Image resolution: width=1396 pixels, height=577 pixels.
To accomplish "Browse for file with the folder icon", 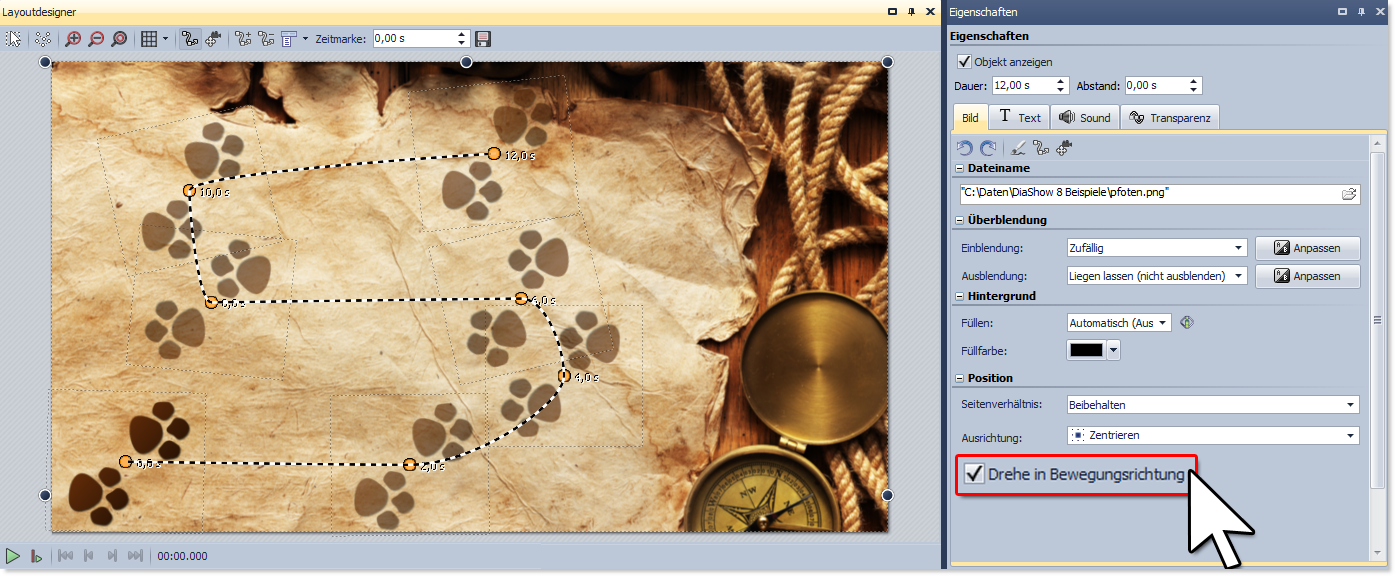I will click(1348, 194).
